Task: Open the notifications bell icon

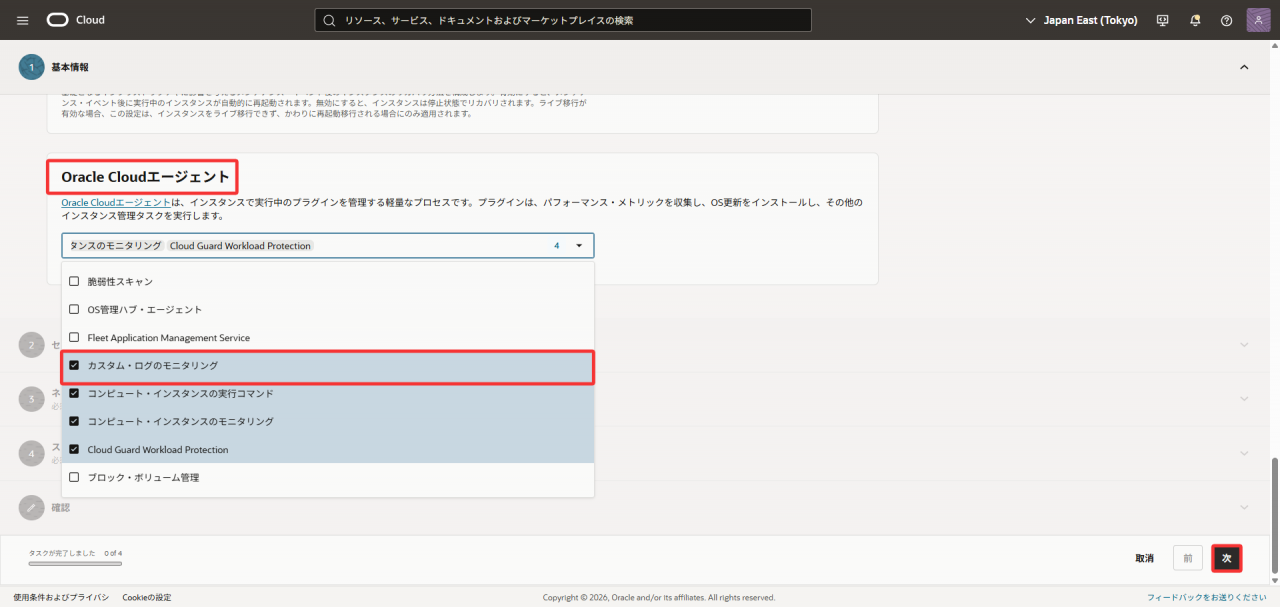Action: click(1195, 20)
